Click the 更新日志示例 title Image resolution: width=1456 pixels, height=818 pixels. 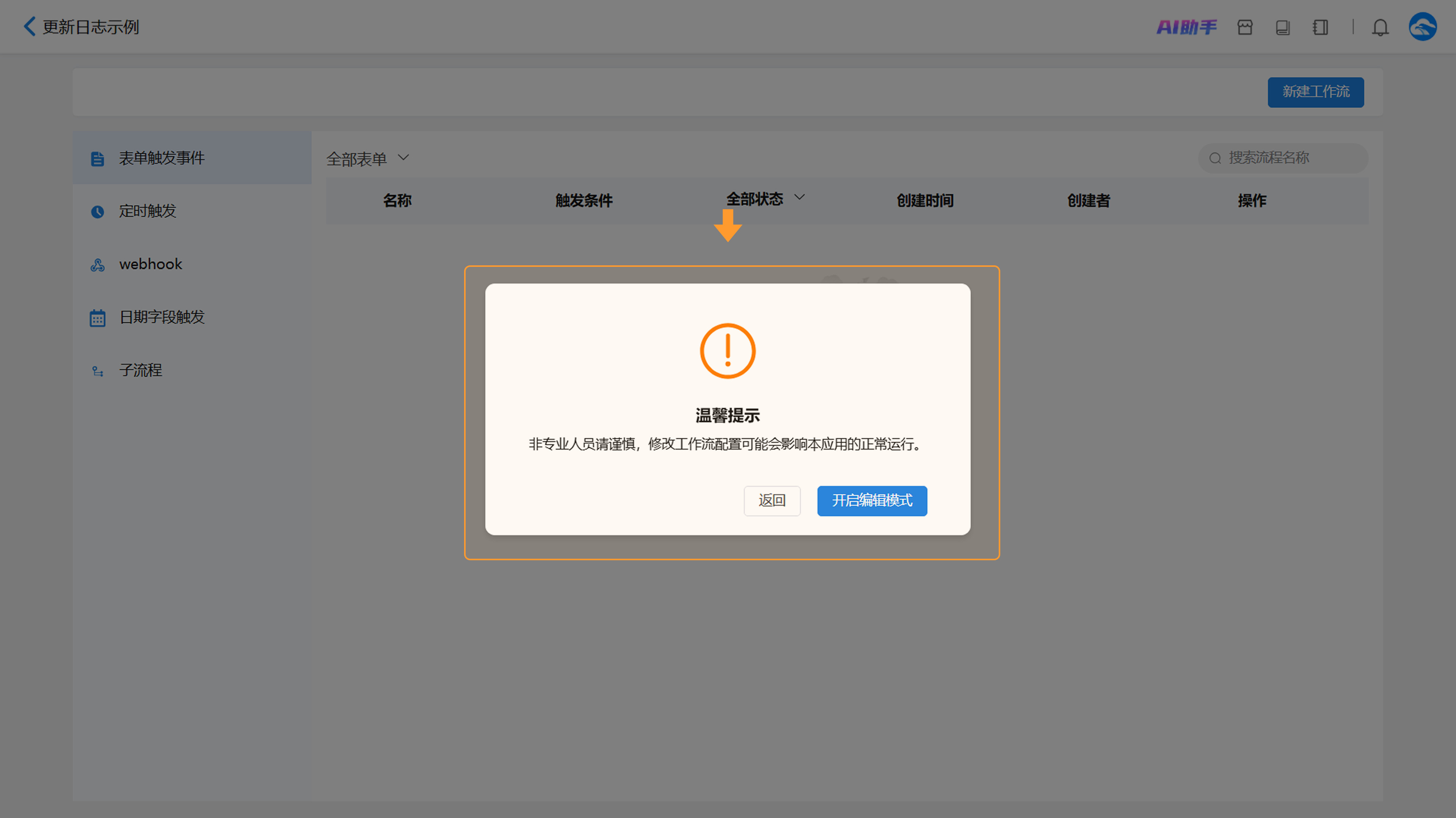tap(91, 27)
